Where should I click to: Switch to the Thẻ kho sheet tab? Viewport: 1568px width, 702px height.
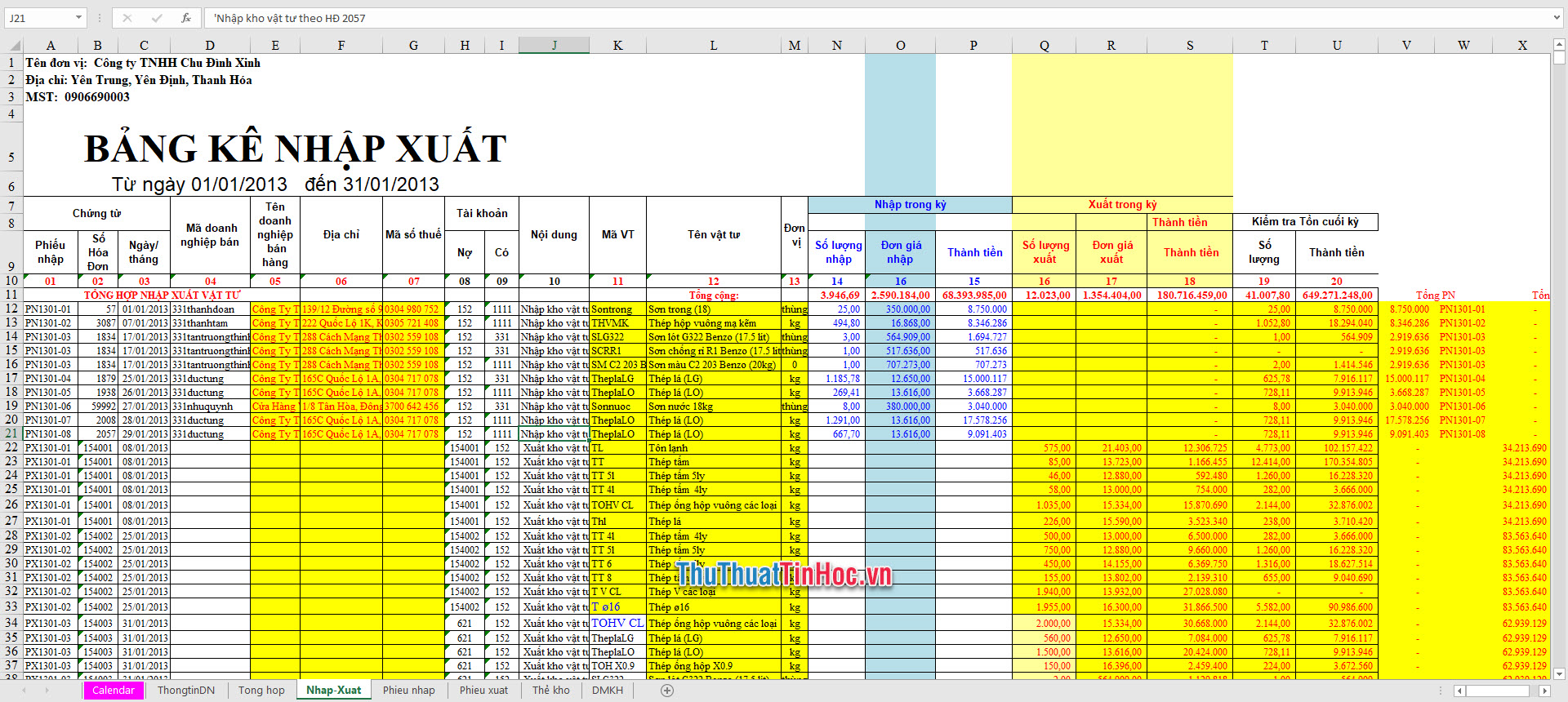(x=551, y=691)
